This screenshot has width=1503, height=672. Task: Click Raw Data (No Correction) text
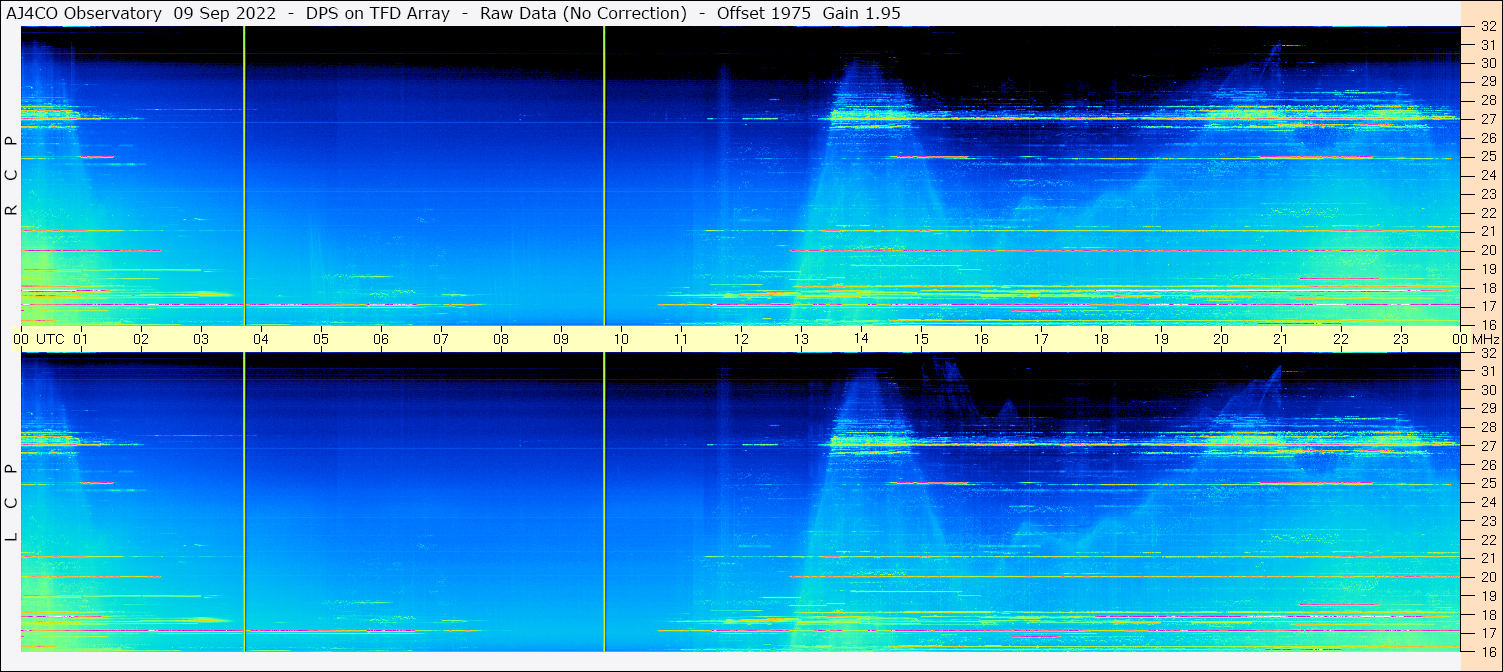click(583, 13)
